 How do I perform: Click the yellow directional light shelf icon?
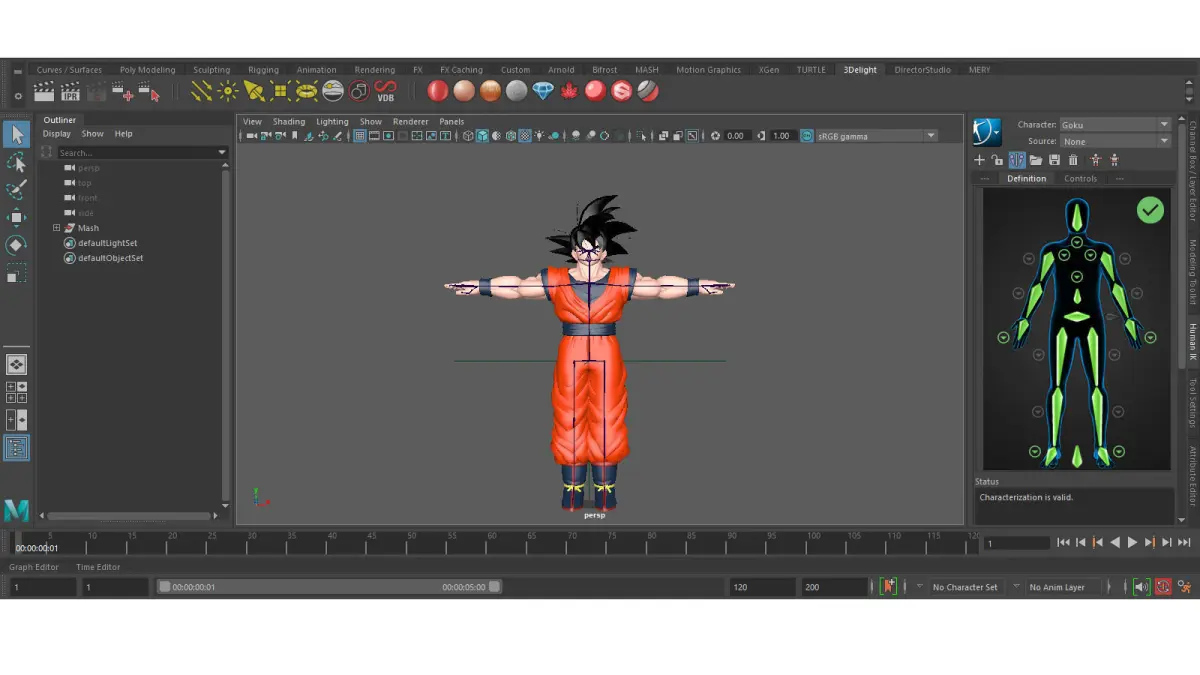(202, 92)
